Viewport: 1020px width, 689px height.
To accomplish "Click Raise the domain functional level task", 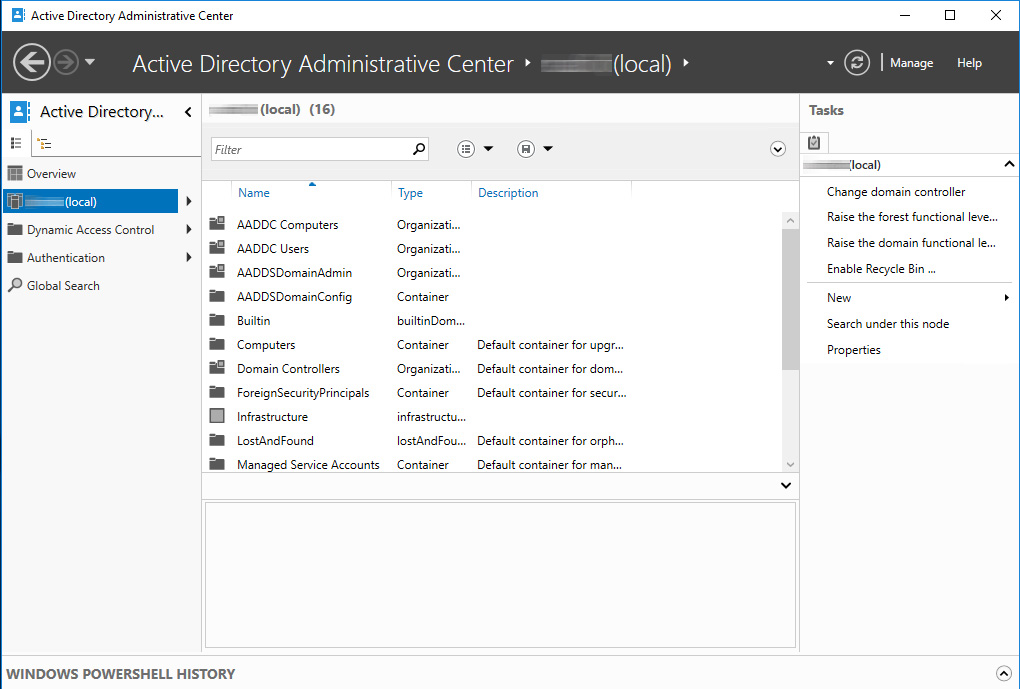I will click(911, 243).
